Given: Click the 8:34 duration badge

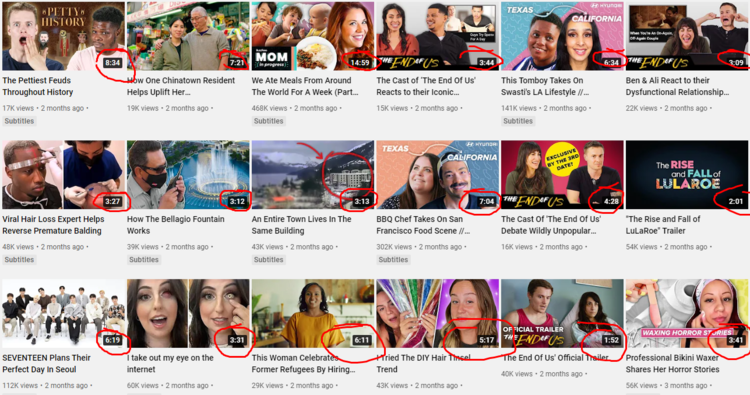Looking at the screenshot, I should [112, 63].
